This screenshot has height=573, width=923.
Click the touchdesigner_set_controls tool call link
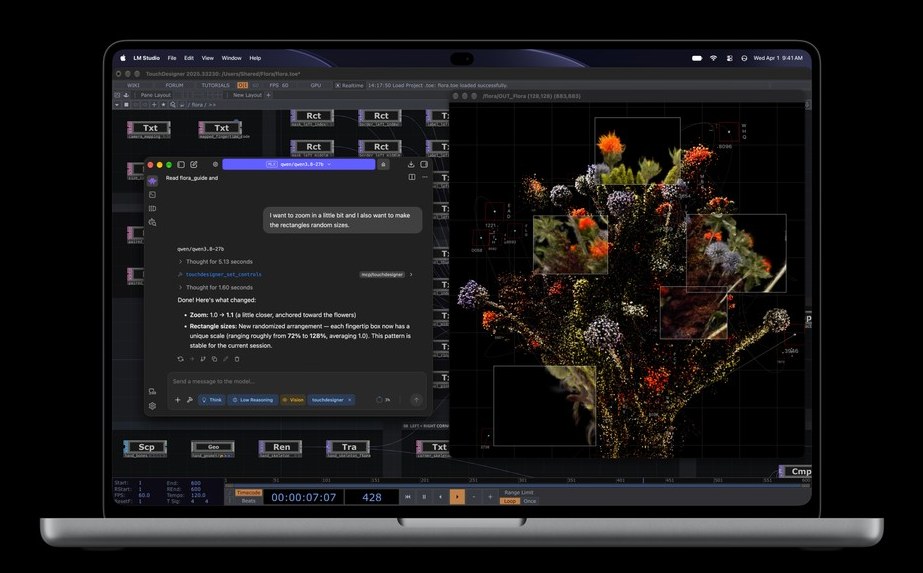tap(224, 274)
